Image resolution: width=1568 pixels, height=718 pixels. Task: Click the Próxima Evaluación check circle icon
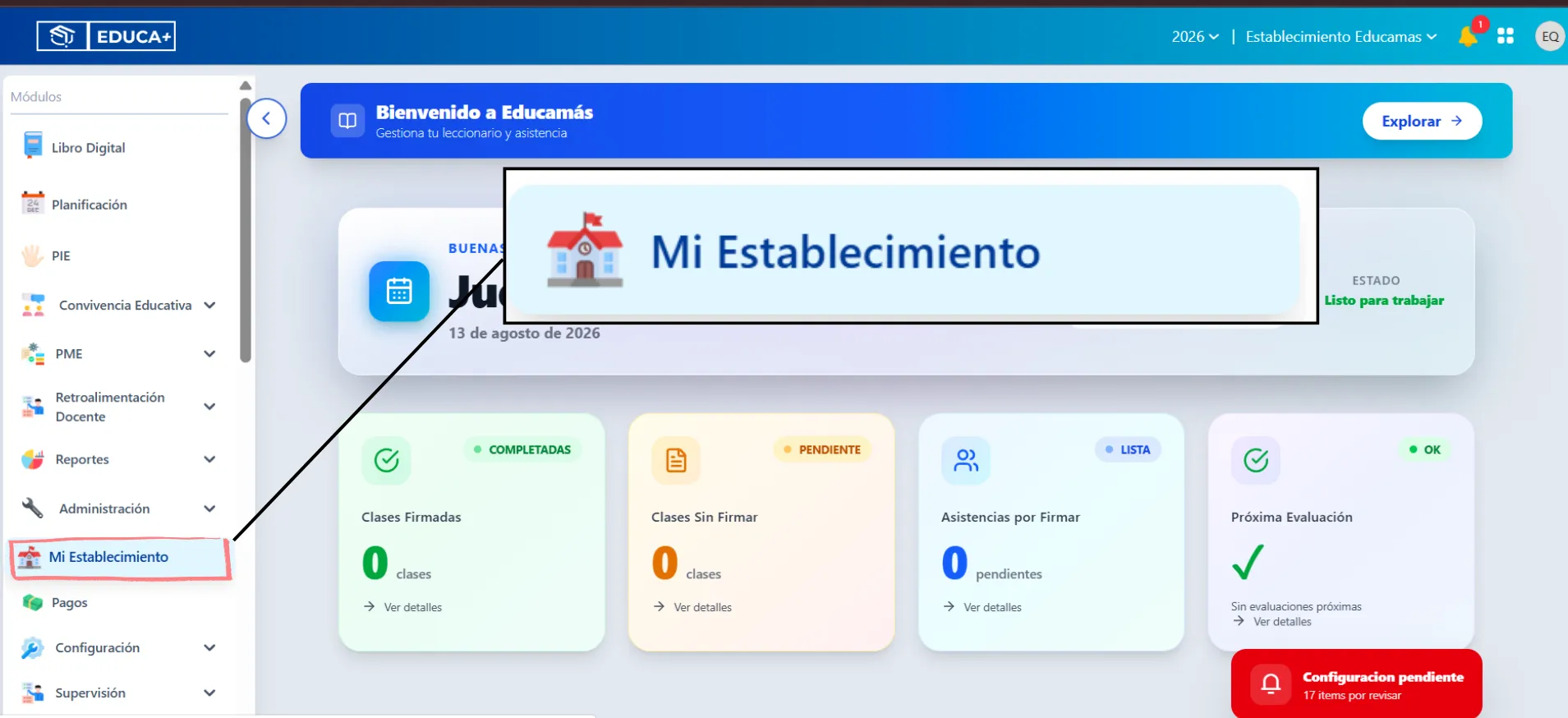coord(1256,460)
